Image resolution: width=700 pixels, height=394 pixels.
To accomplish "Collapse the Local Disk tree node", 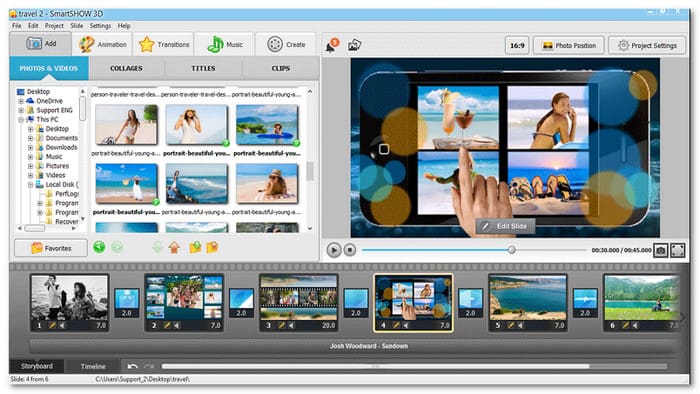I will (x=30, y=185).
